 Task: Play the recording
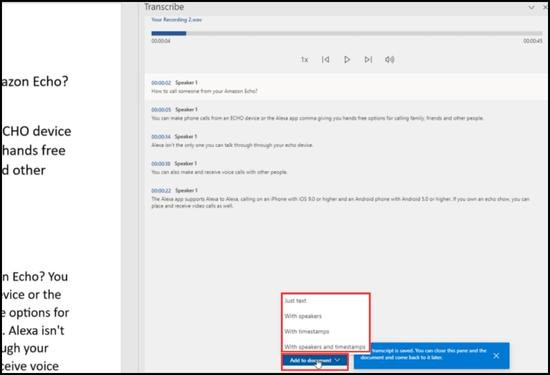347,60
